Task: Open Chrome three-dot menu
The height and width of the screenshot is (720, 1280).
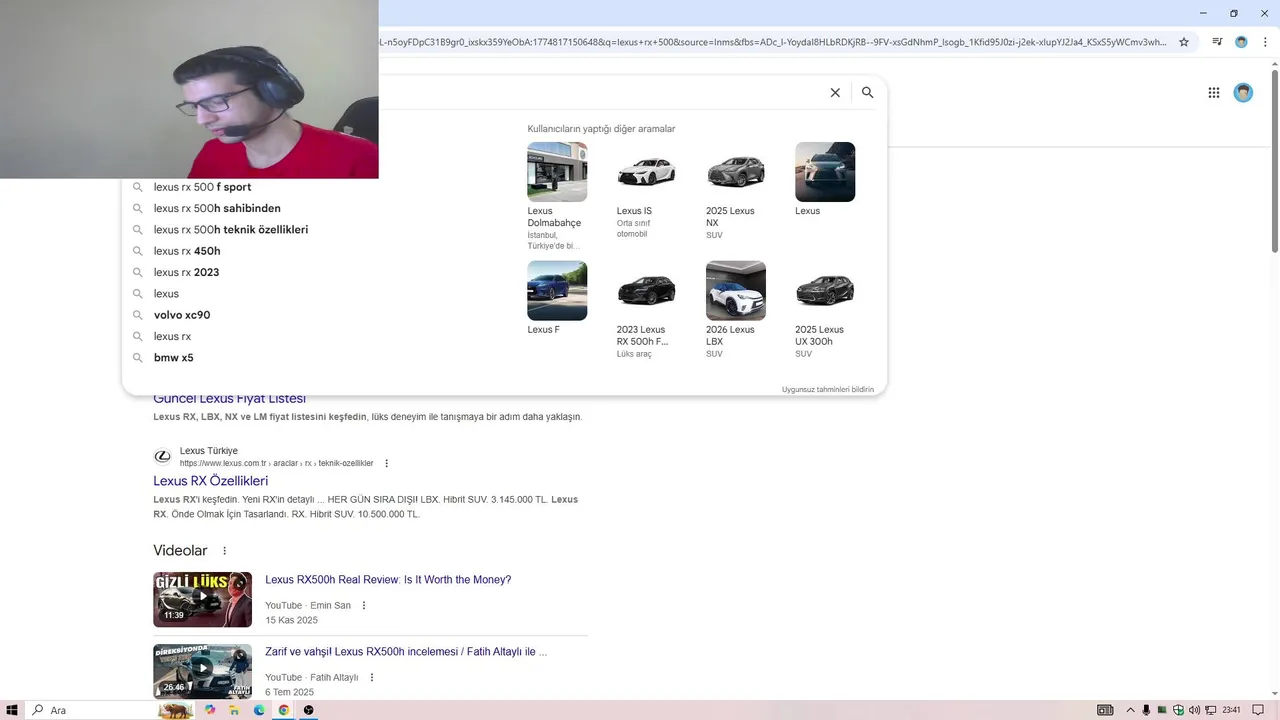Action: click(1265, 42)
